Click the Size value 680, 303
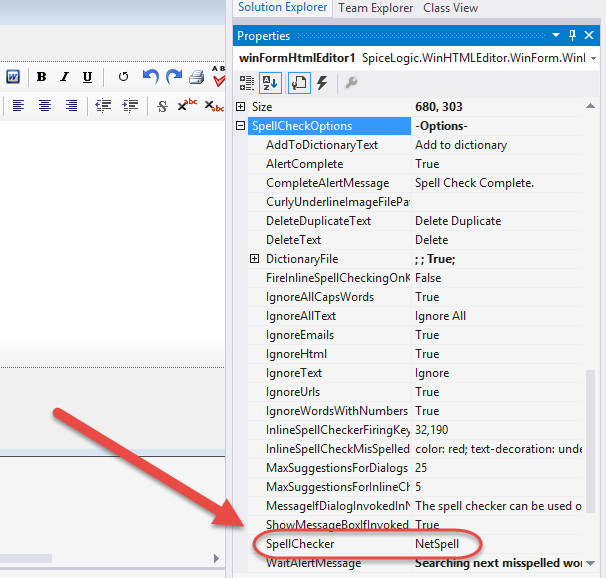The image size is (606, 578). [497, 107]
